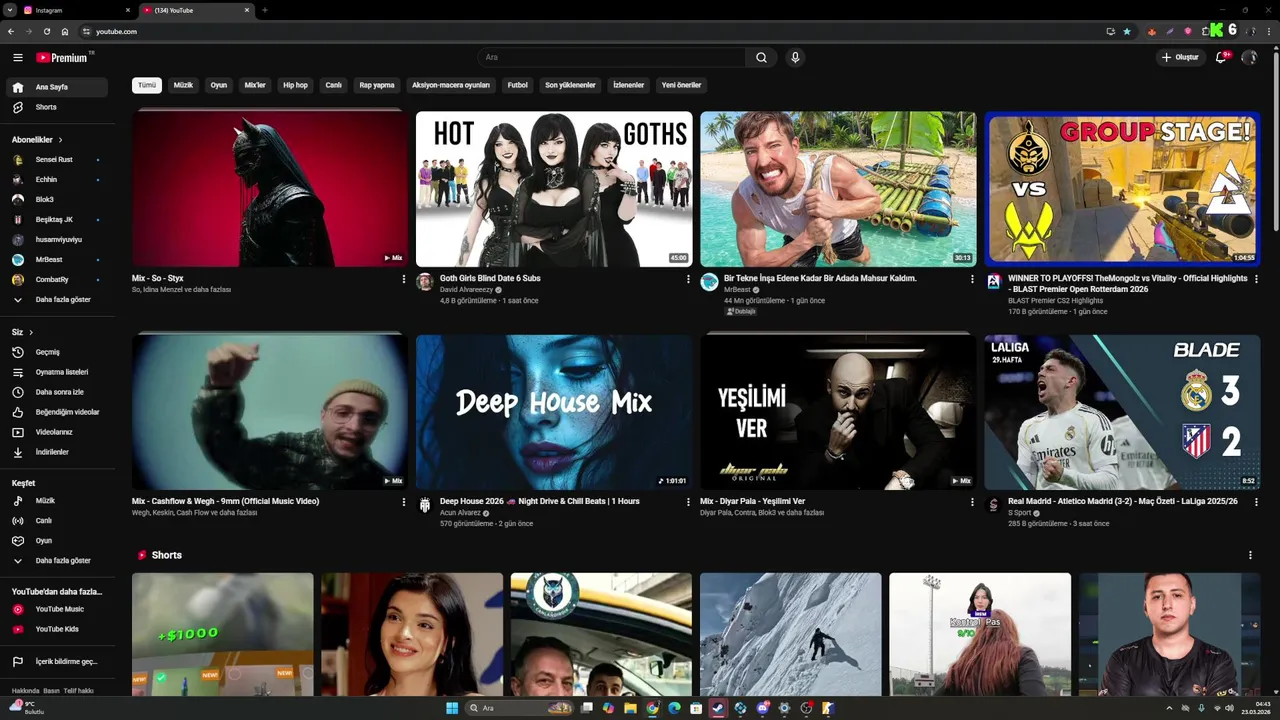Open the Windows Start menu
The width and height of the screenshot is (1280, 720).
[452, 708]
